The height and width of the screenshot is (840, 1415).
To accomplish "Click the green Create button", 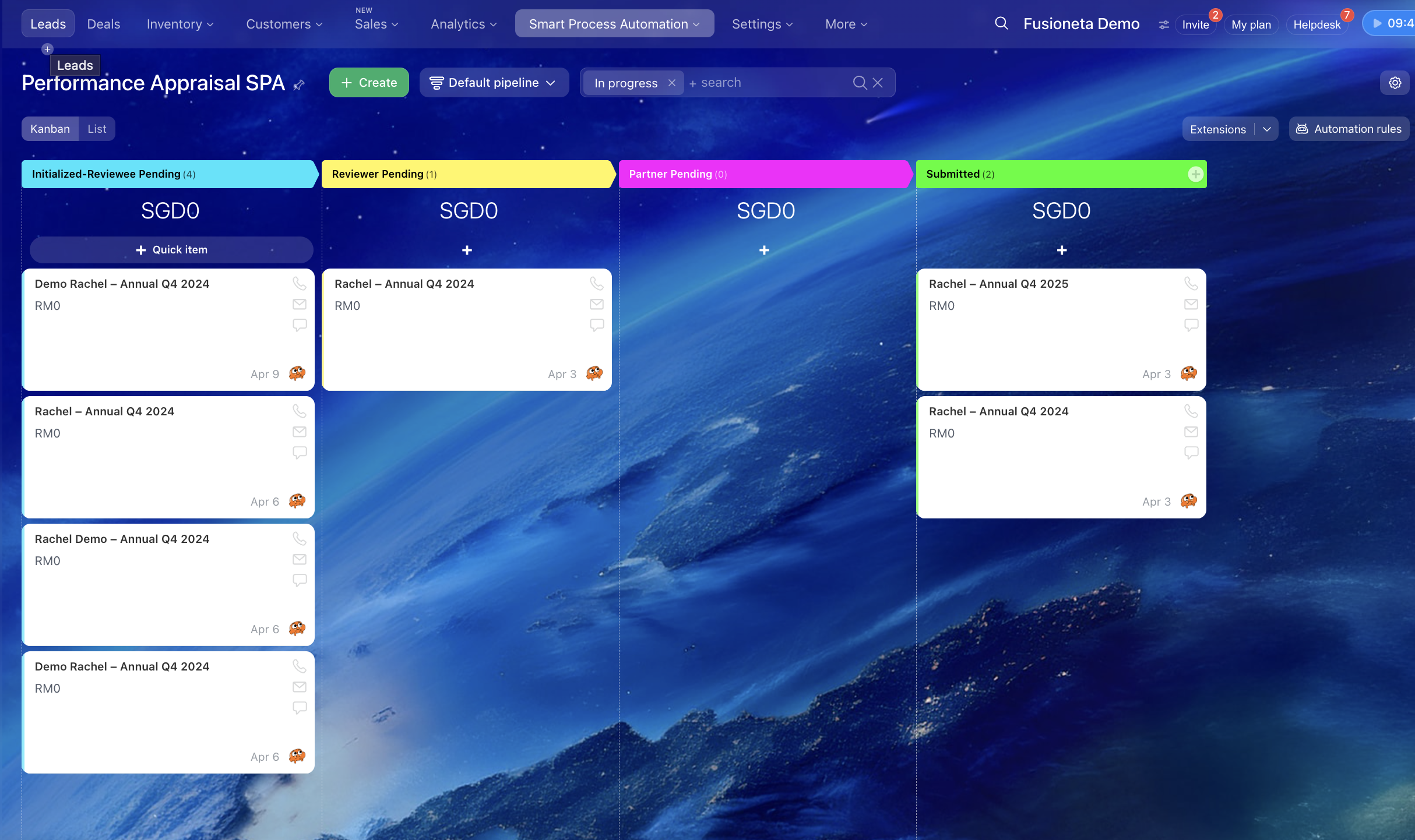I will click(369, 83).
